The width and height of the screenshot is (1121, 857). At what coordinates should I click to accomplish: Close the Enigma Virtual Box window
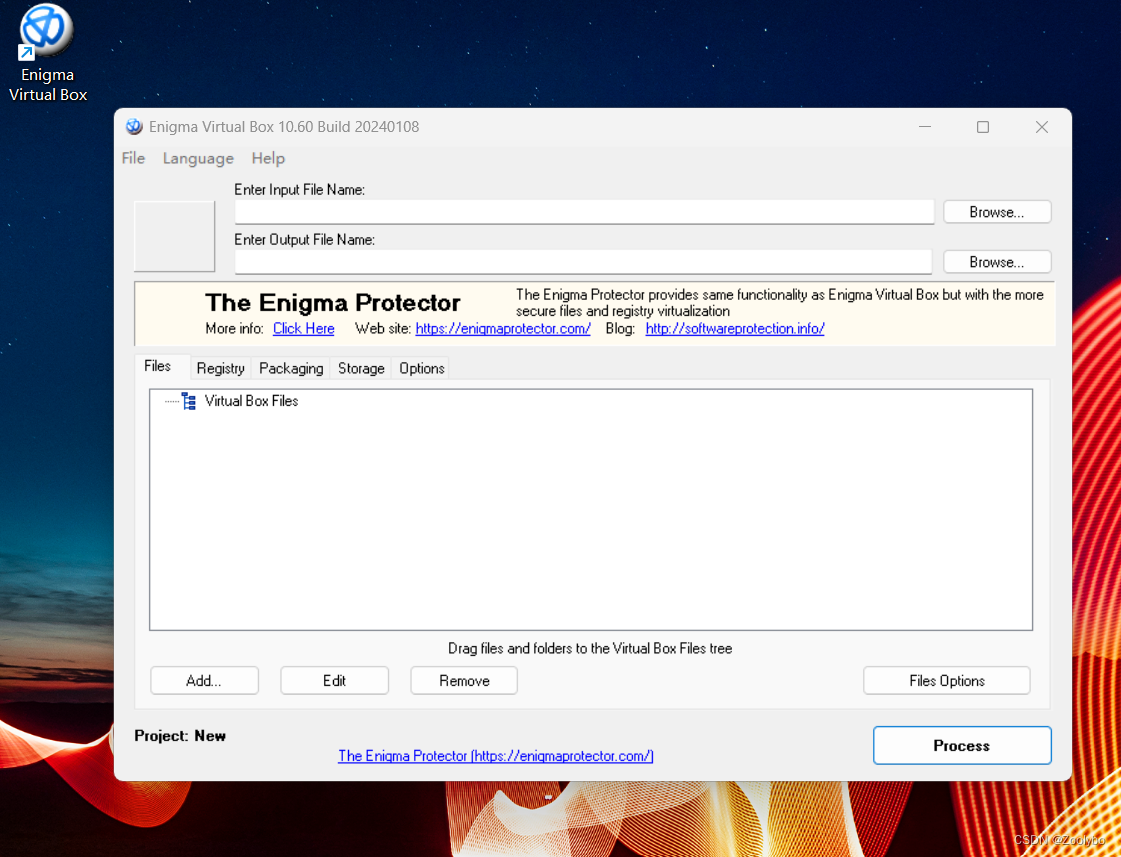[1042, 127]
